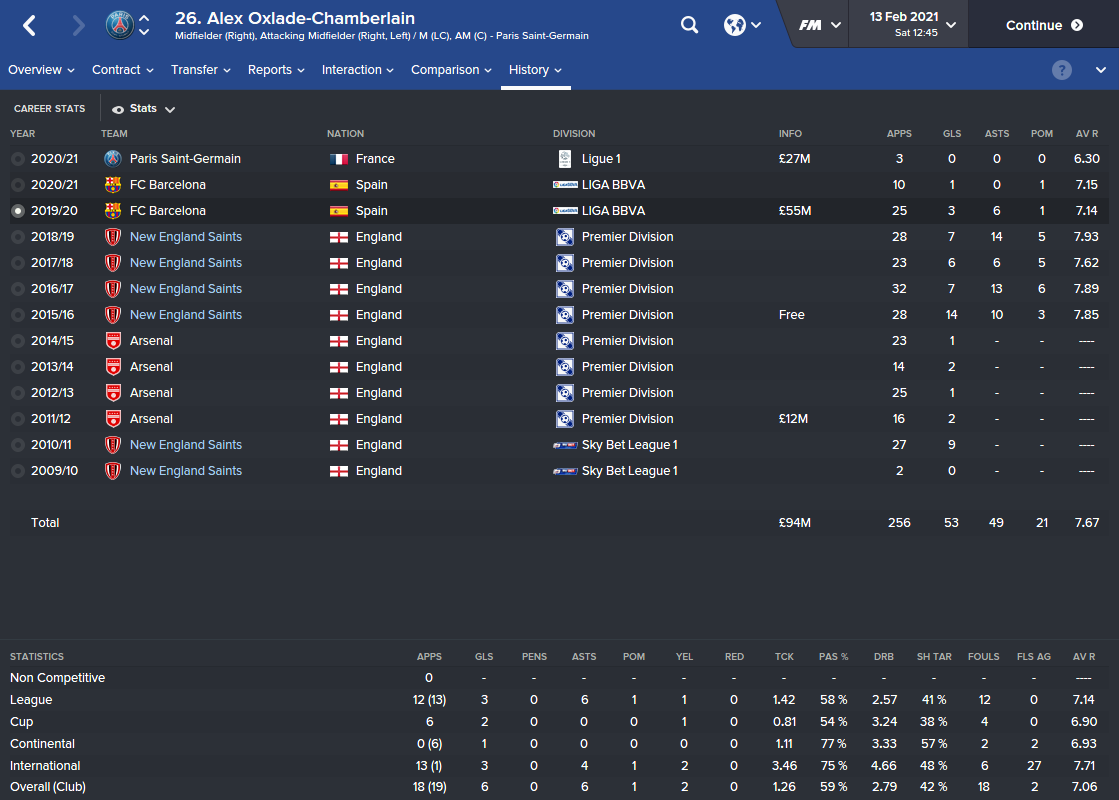
Task: Select the 2020/21 Paris Saint-Germain season radio
Action: pyautogui.click(x=18, y=159)
